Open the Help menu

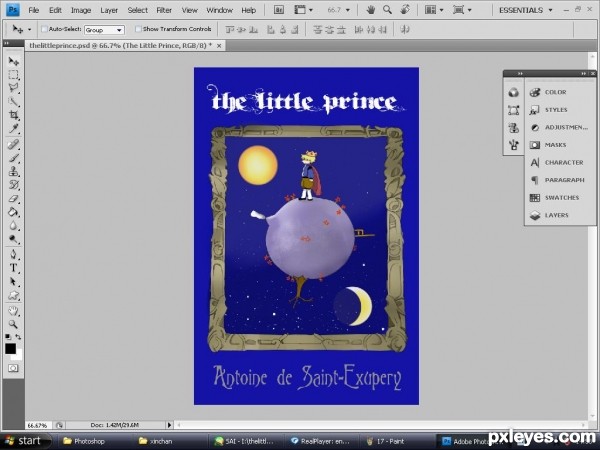[x=248, y=10]
